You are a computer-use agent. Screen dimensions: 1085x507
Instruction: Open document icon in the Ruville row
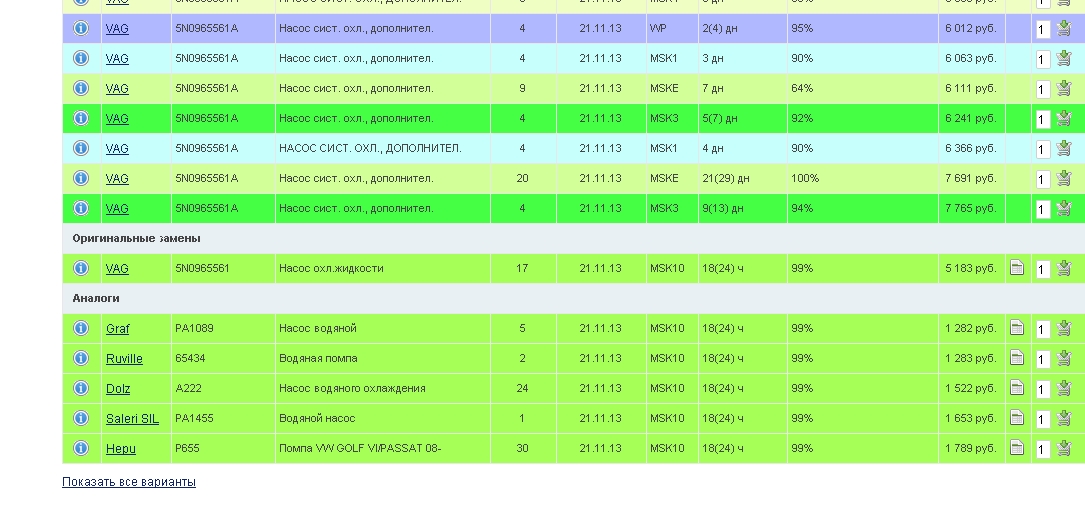(1016, 357)
